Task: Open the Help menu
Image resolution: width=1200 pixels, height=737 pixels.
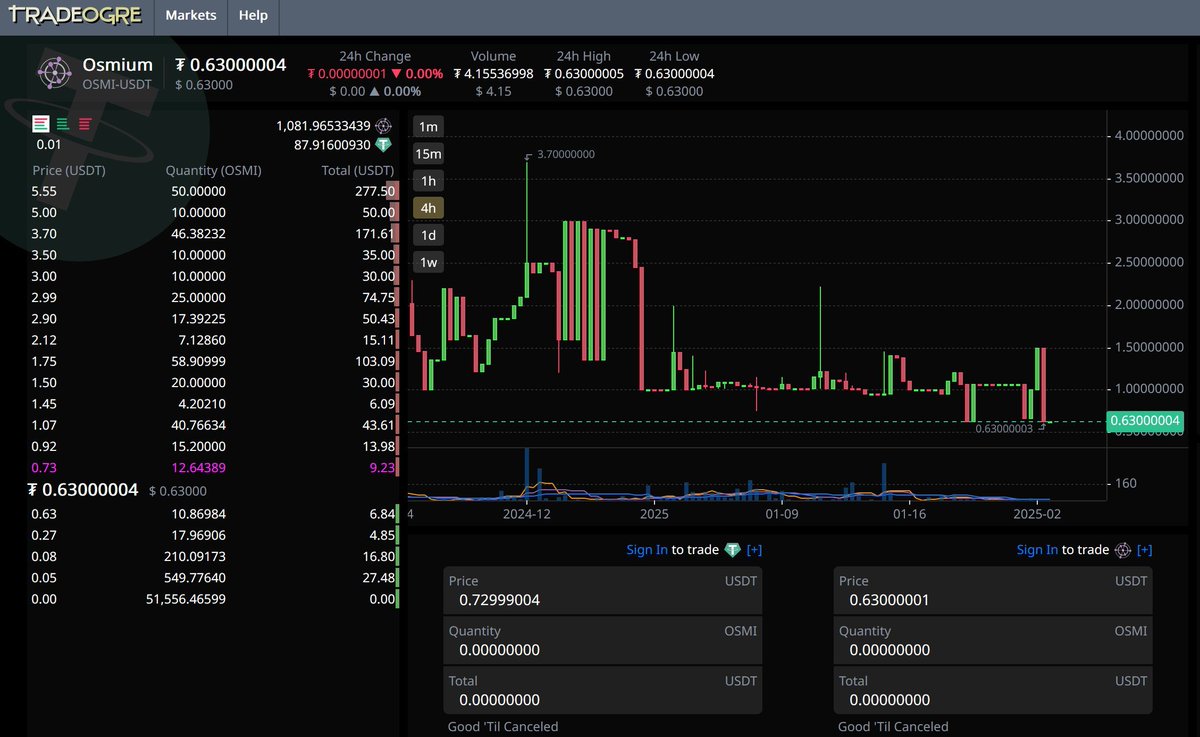Action: (253, 16)
